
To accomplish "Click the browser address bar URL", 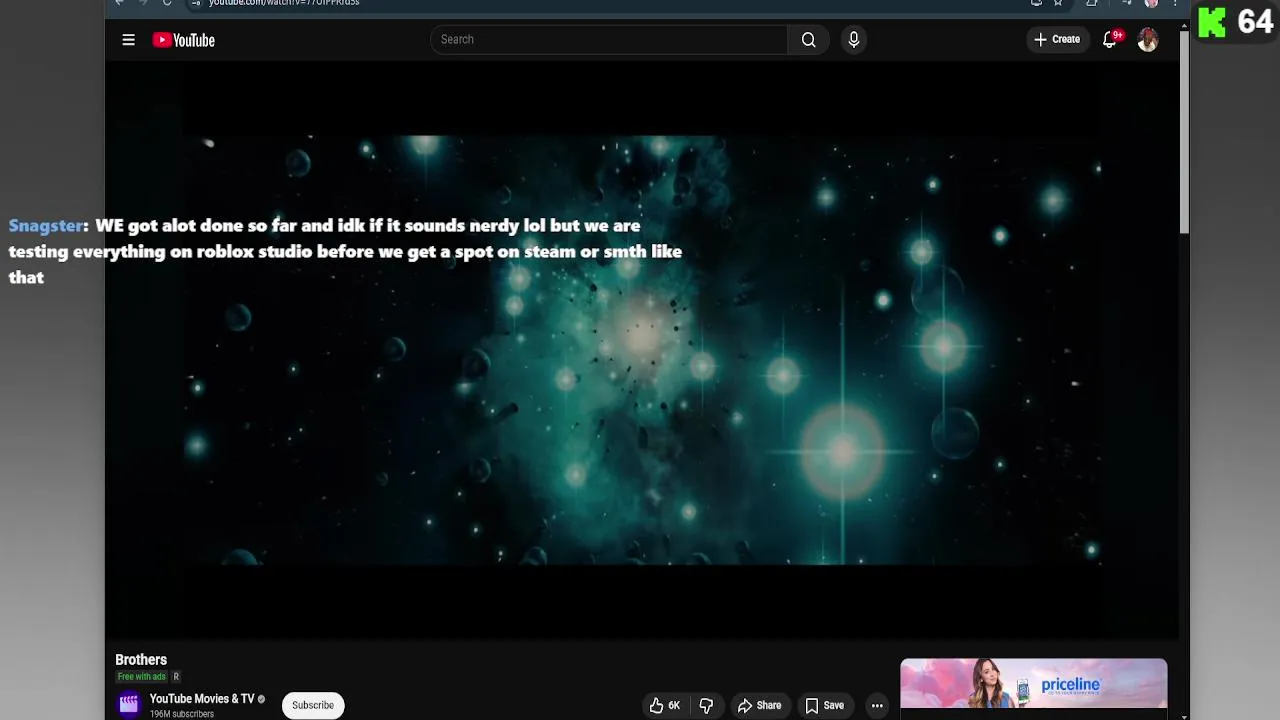I will click(x=284, y=3).
